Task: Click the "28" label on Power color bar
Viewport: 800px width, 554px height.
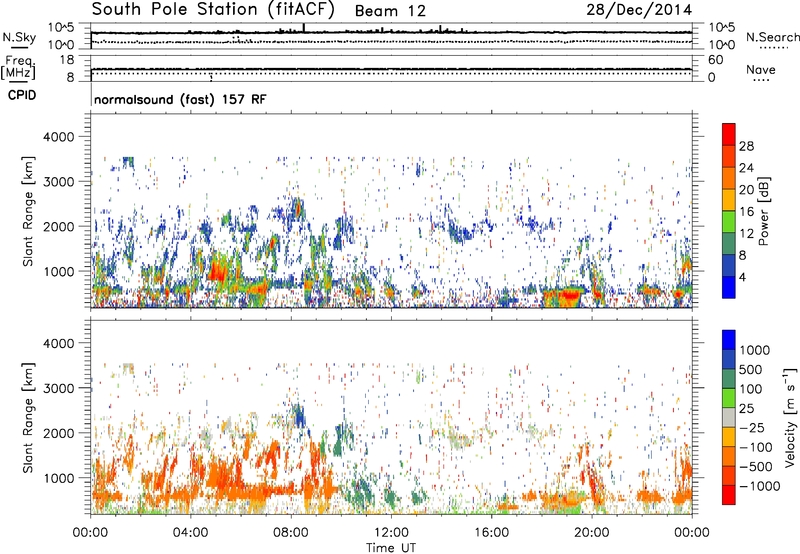Action: coord(746,146)
